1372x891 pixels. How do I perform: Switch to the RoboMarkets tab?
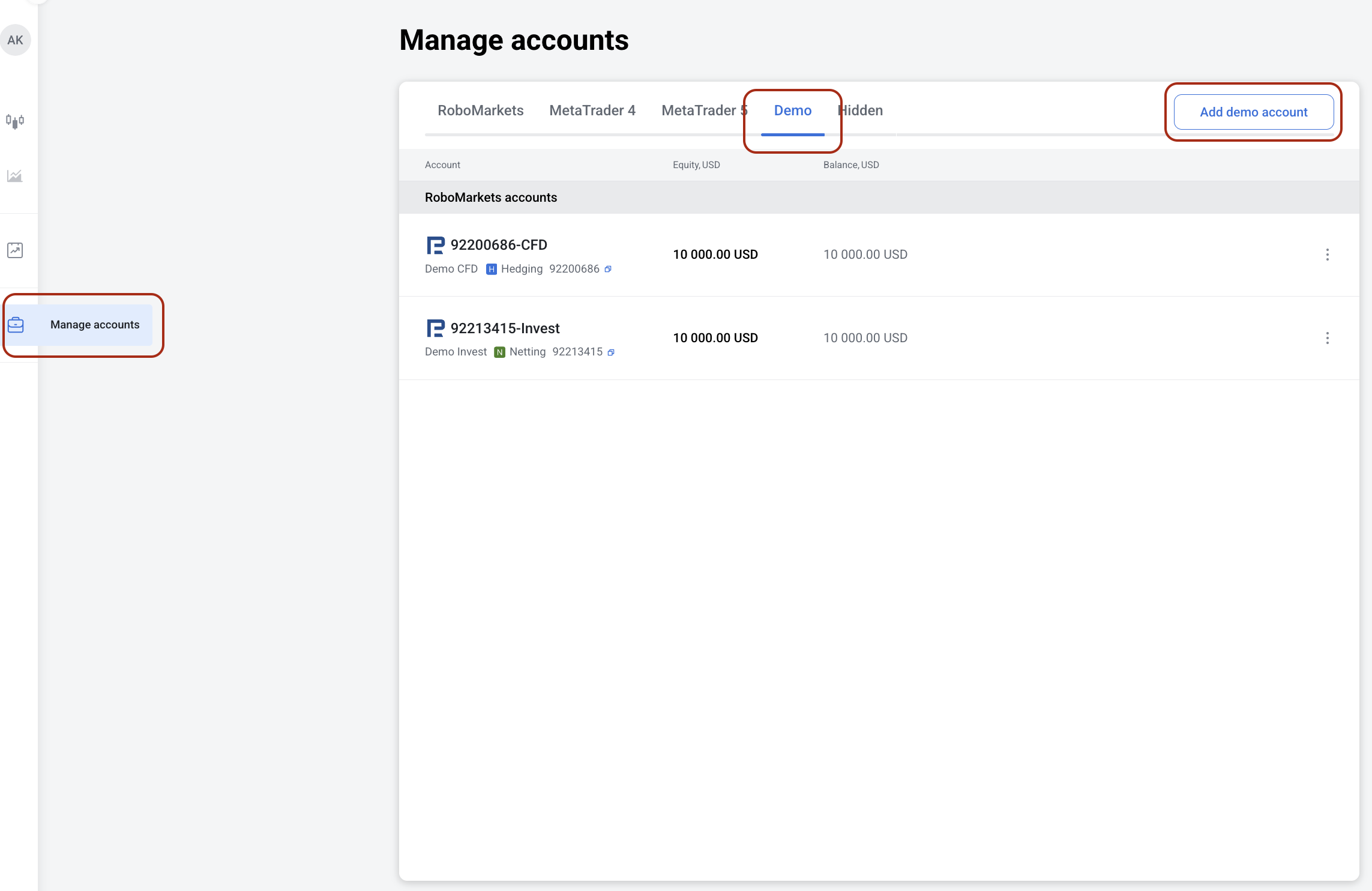tap(481, 110)
